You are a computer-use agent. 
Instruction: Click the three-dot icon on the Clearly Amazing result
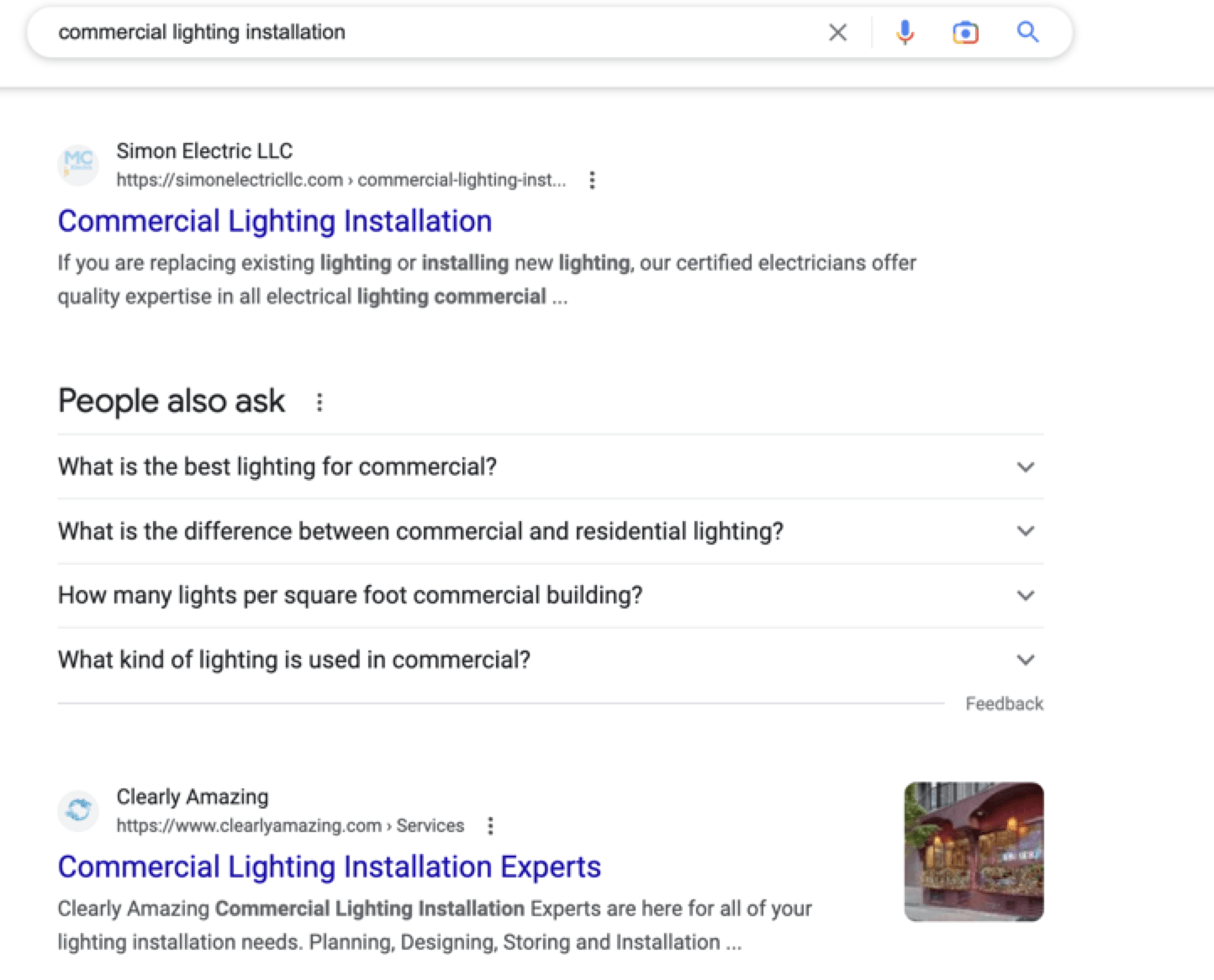[490, 826]
